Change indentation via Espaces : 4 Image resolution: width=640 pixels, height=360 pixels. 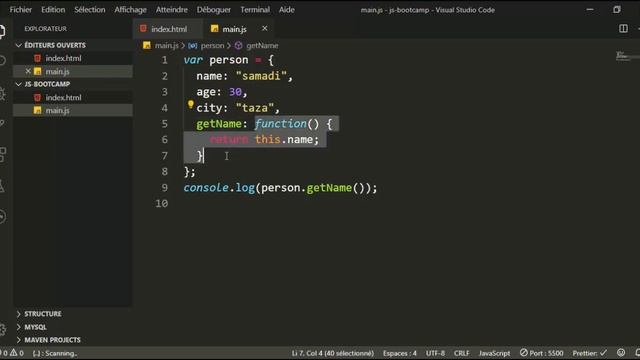pos(400,353)
